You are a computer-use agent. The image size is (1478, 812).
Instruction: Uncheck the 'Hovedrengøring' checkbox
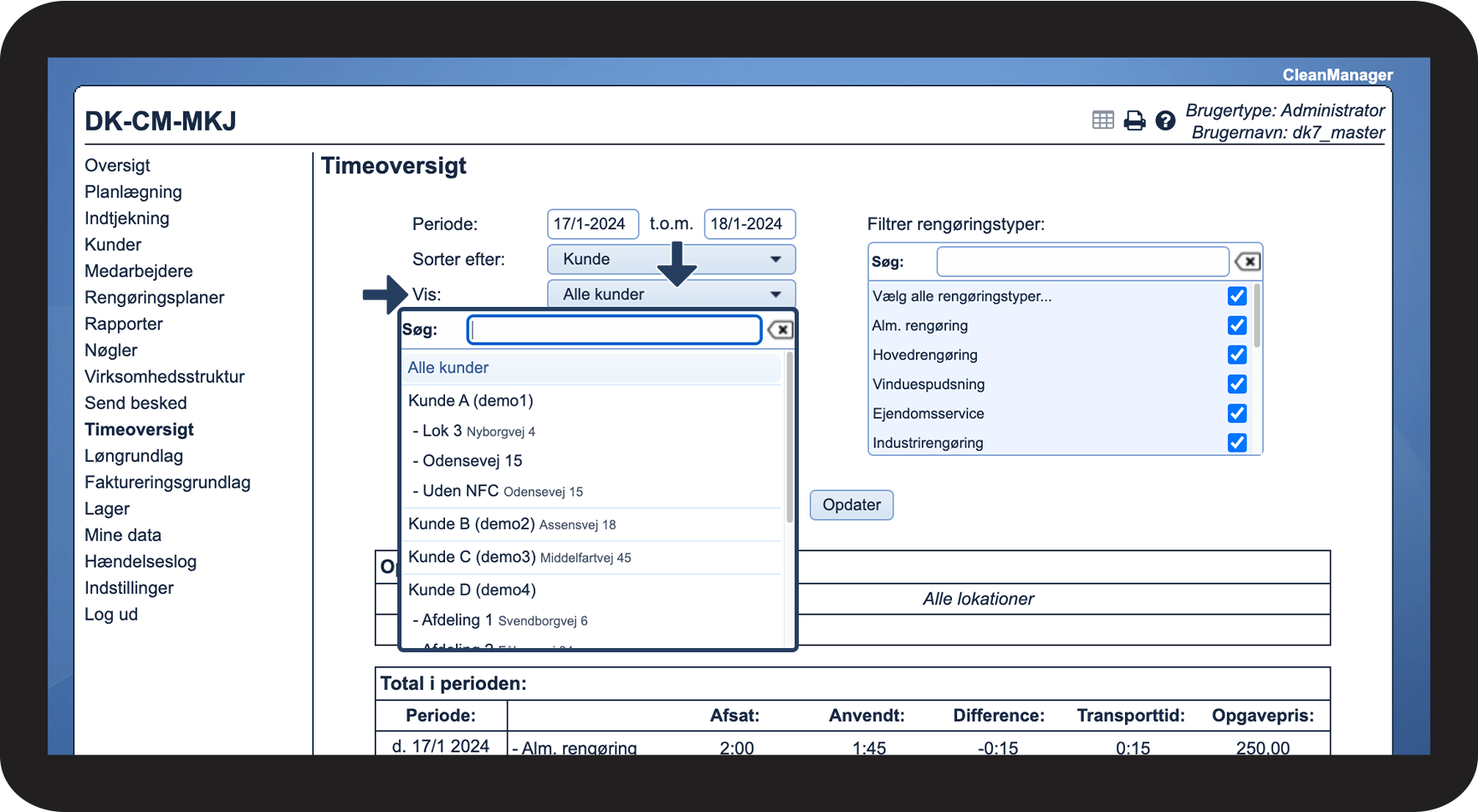point(1237,355)
